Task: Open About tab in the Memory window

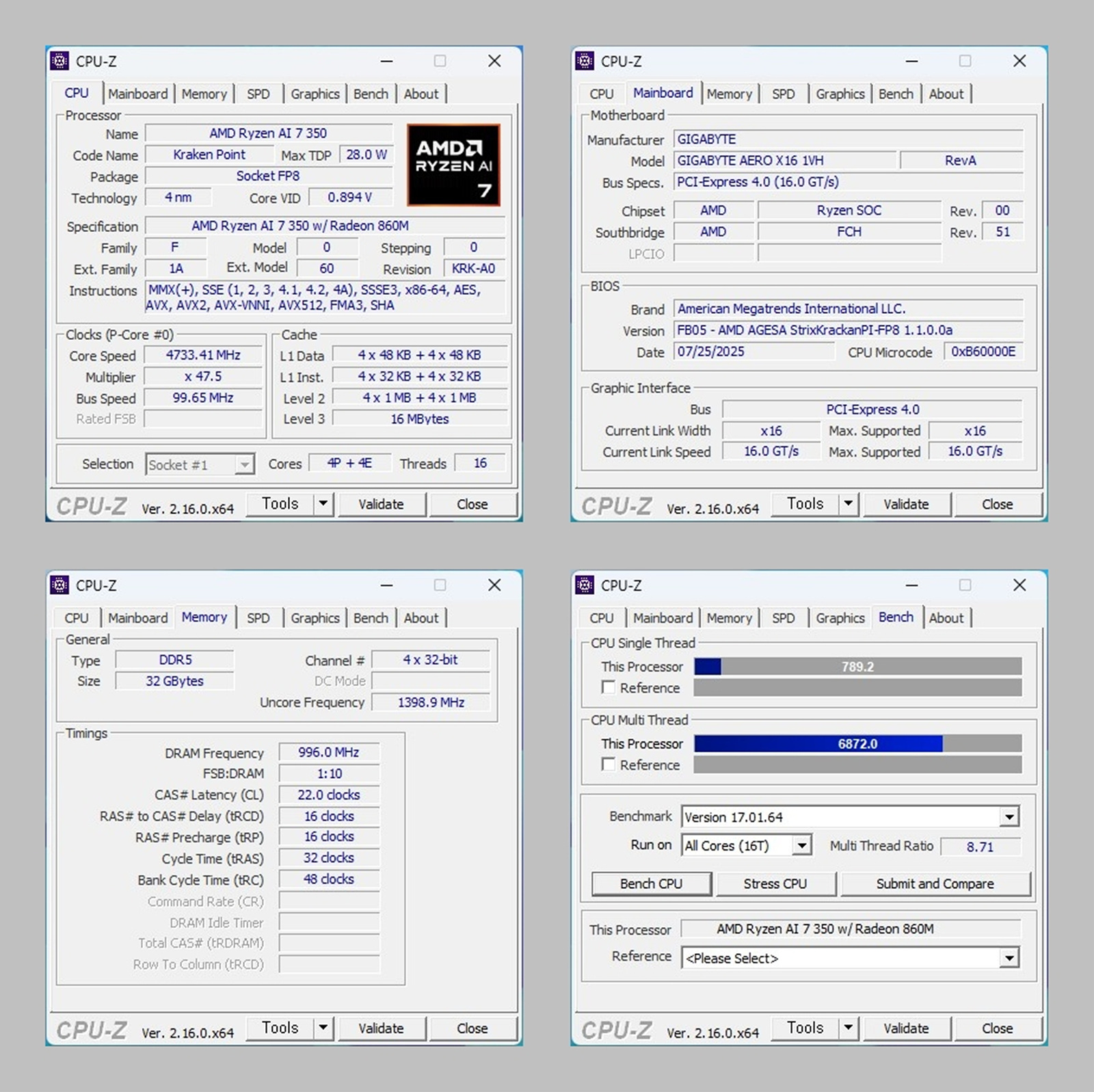Action: 421,617
